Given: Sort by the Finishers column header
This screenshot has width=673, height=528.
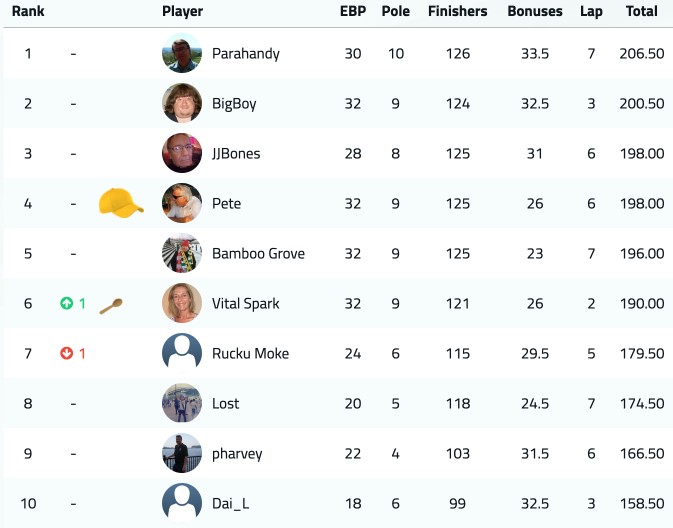Looking at the screenshot, I should (x=458, y=11).
